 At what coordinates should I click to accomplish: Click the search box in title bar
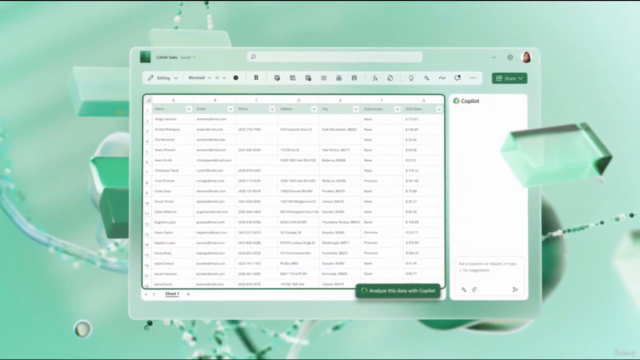335,57
